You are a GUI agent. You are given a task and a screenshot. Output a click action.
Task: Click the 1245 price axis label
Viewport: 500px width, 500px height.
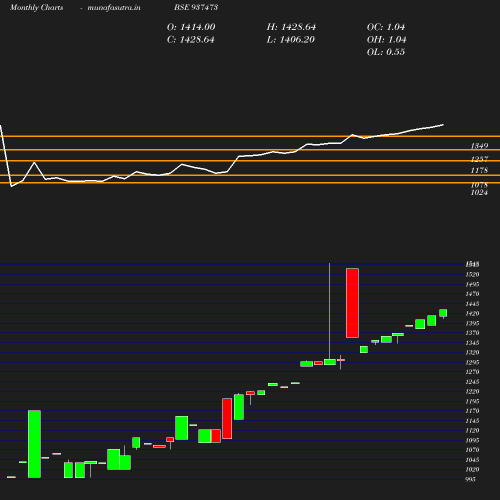point(473,382)
